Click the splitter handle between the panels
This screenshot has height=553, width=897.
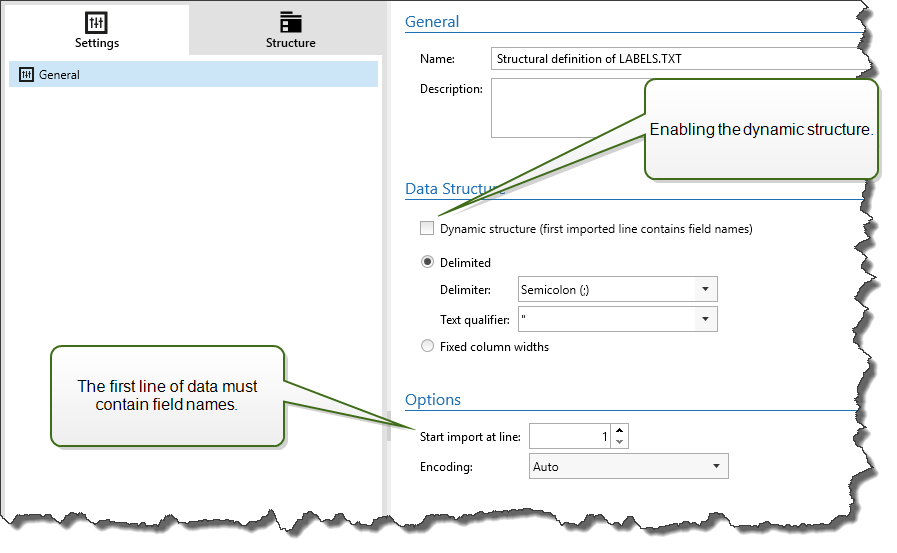(387, 425)
